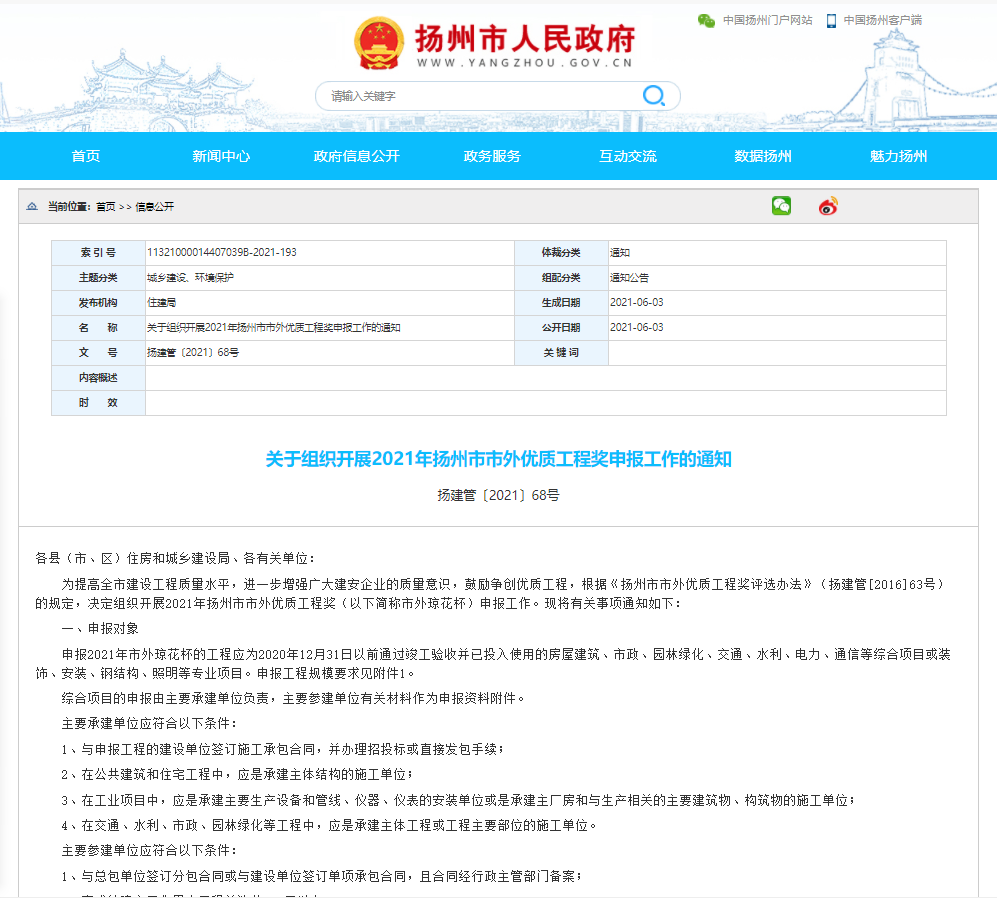Switch to the 数据扬州 section
The width and height of the screenshot is (997, 898).
pos(763,156)
